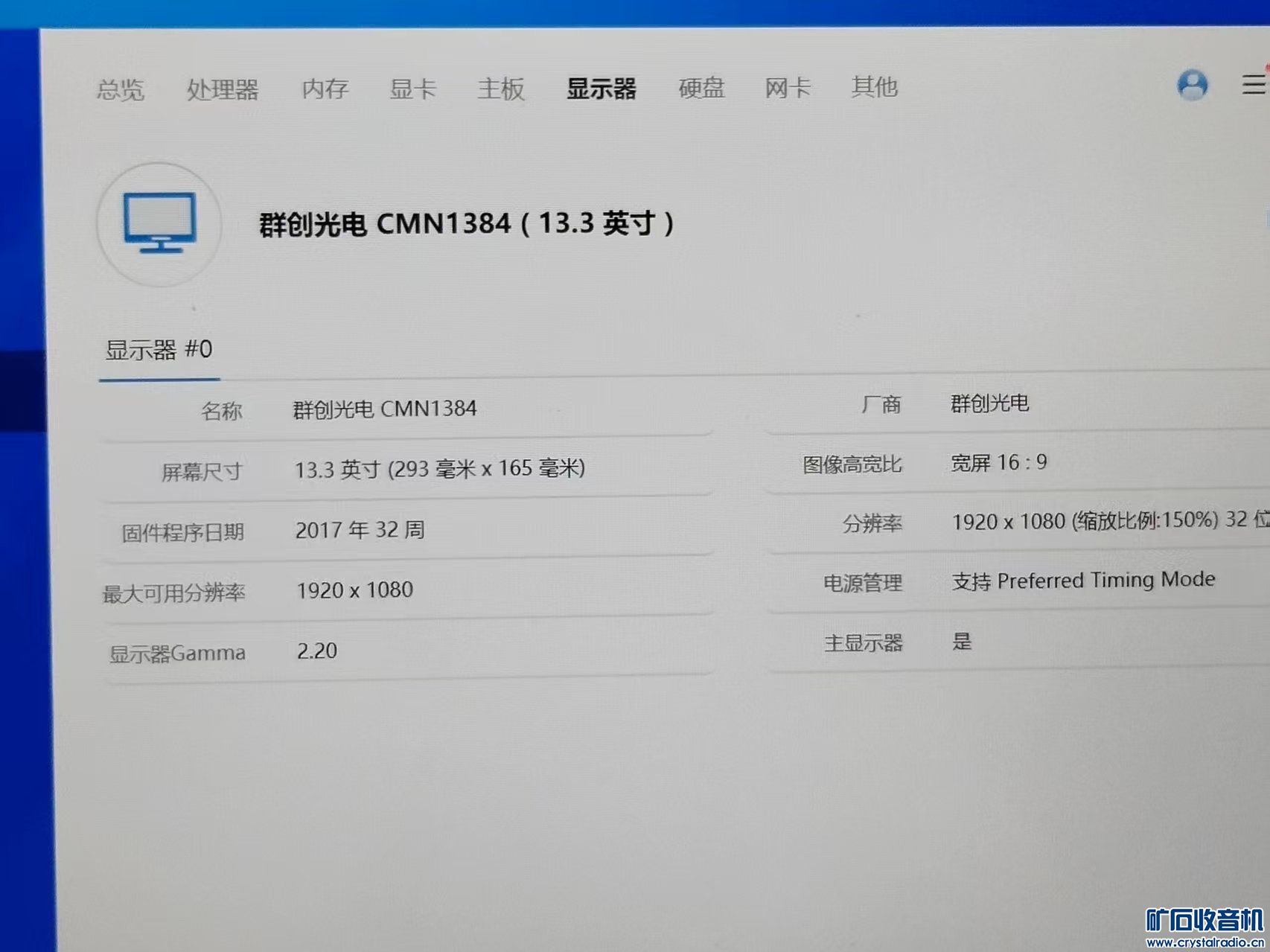This screenshot has height=952, width=1270.
Task: Switch to the 硬盘 tab
Action: pyautogui.click(x=701, y=88)
